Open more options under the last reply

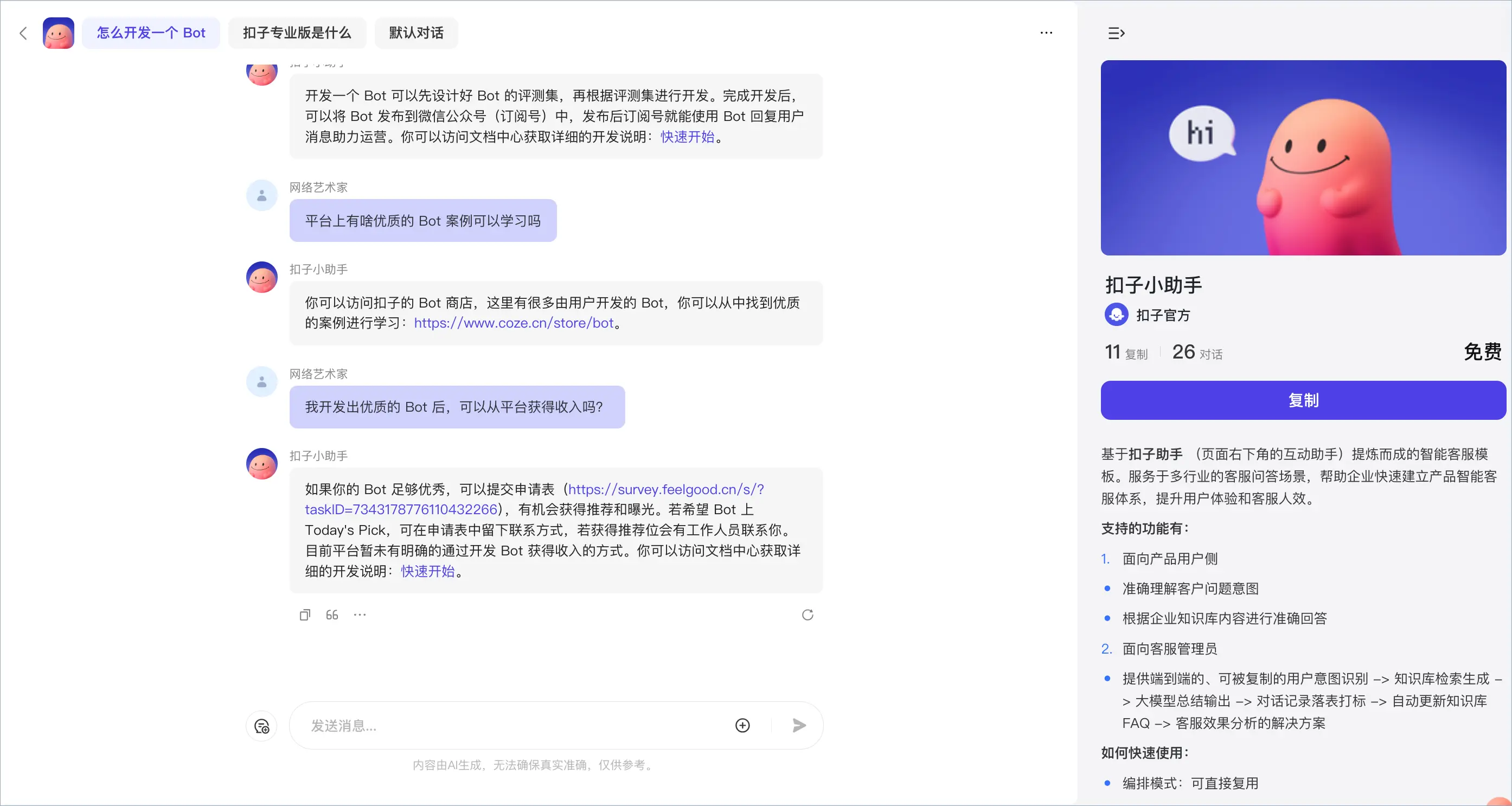click(360, 615)
